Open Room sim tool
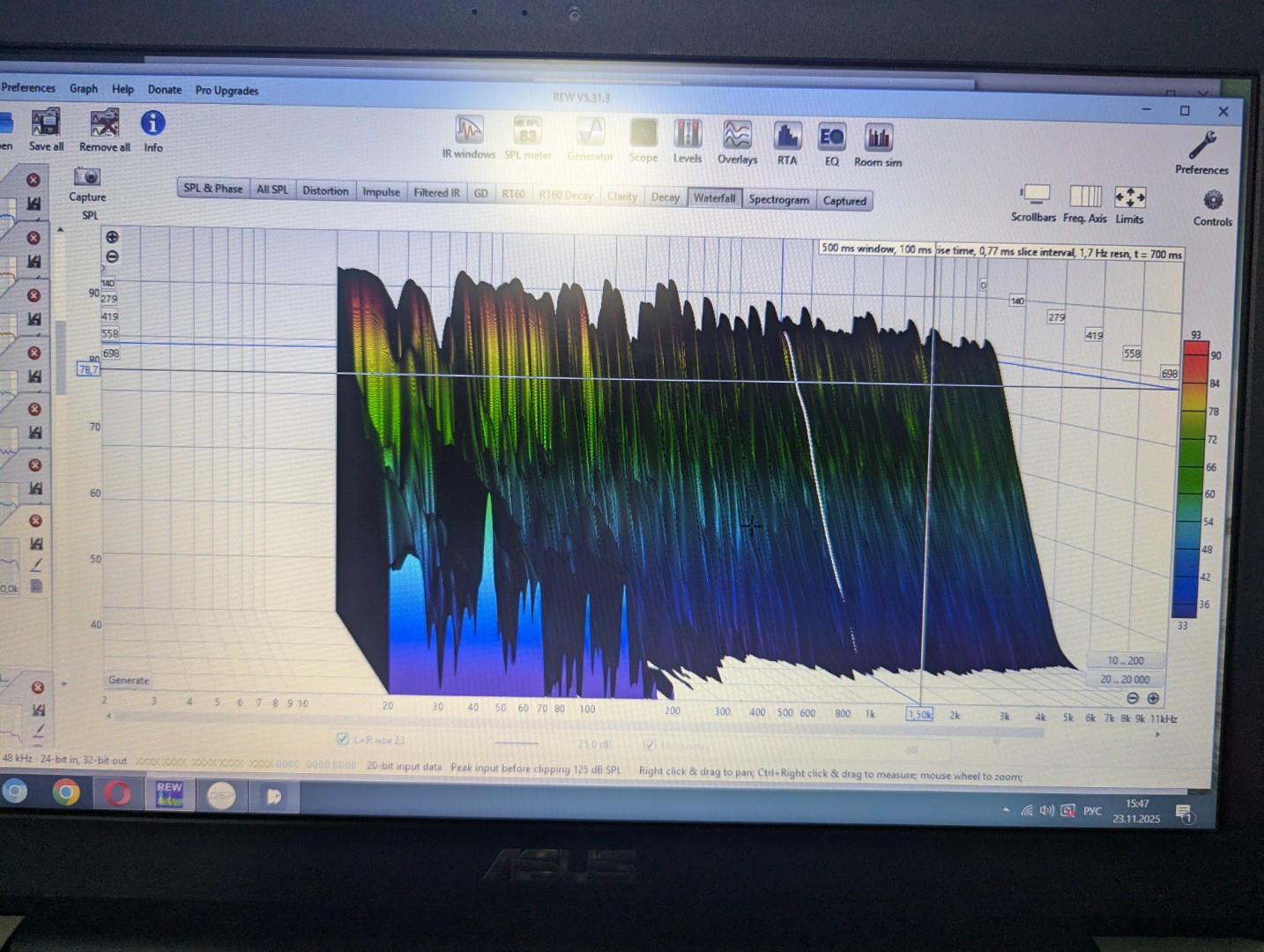1264x952 pixels. coord(878,139)
